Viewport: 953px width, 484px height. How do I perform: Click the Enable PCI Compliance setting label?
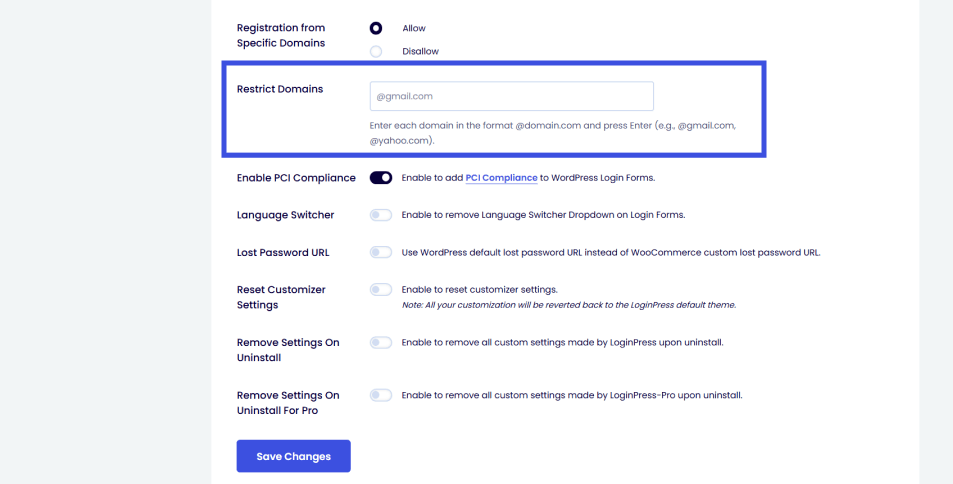[296, 178]
